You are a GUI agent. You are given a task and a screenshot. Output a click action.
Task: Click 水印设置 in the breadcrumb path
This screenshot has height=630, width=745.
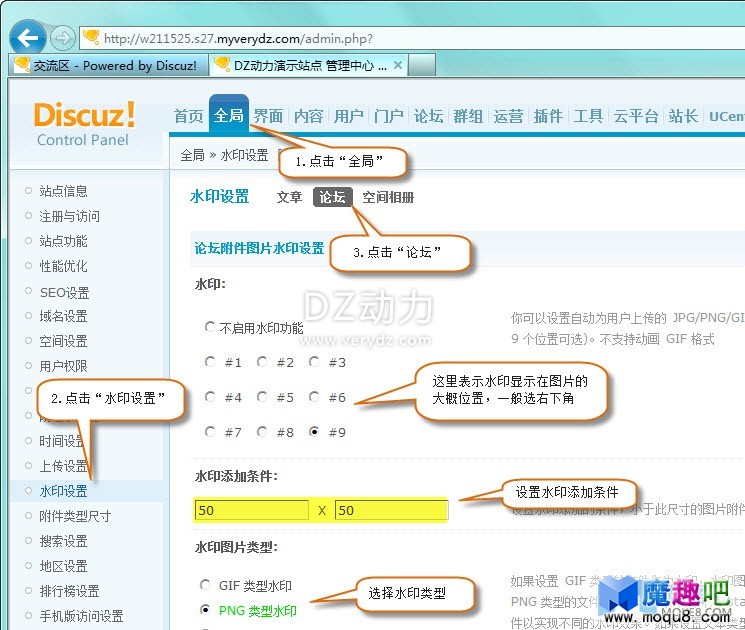click(245, 155)
